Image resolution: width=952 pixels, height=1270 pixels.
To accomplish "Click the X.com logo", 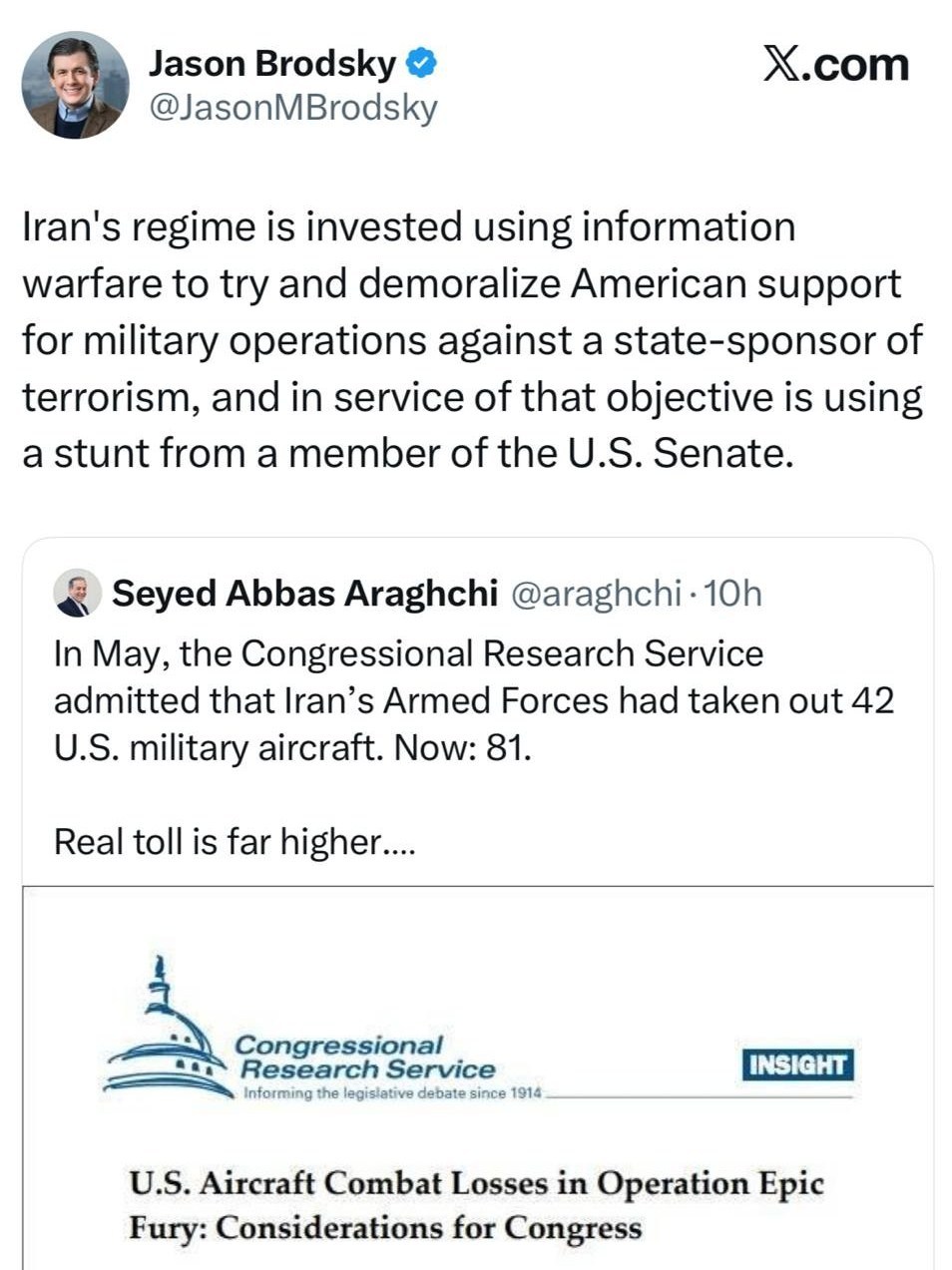I will [835, 65].
